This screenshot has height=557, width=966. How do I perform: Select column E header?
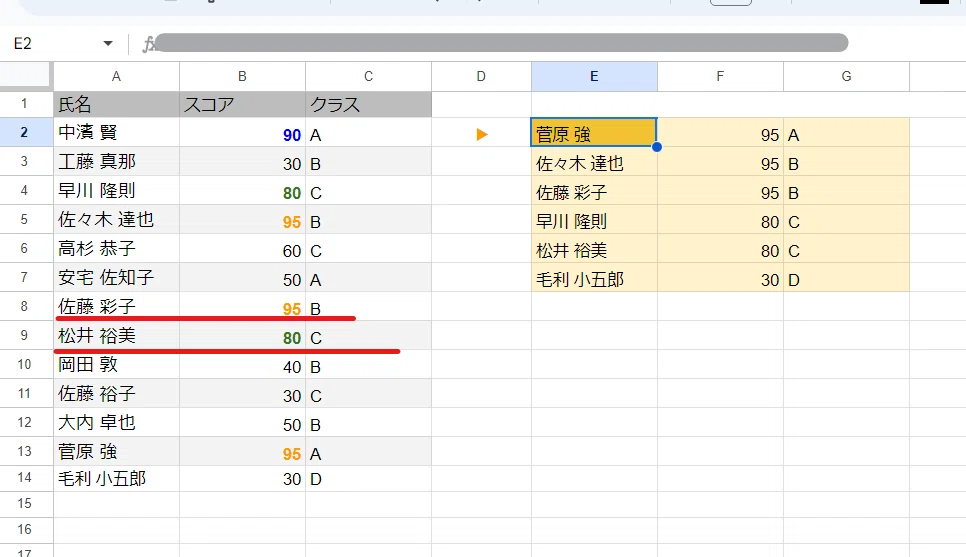click(x=595, y=76)
